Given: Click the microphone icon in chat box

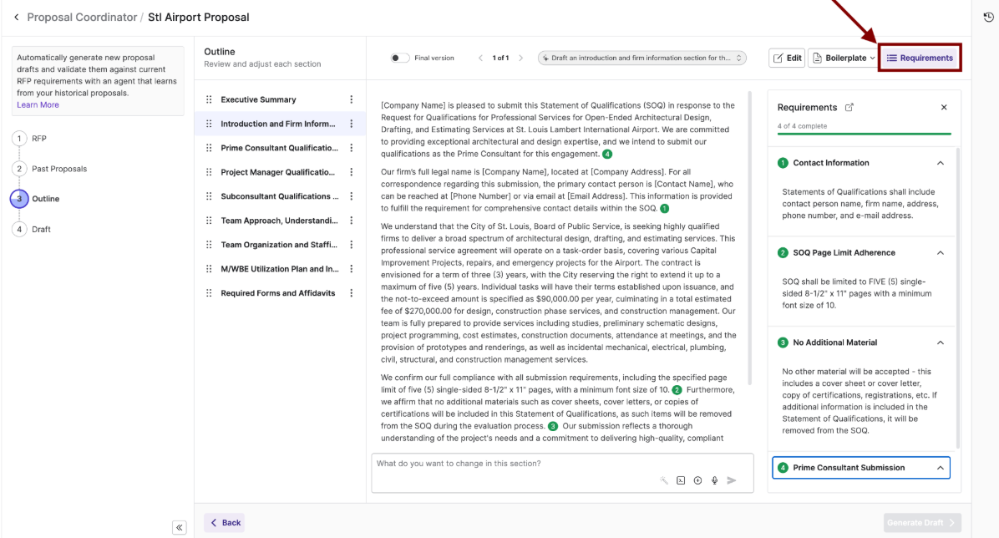Looking at the screenshot, I should point(715,481).
